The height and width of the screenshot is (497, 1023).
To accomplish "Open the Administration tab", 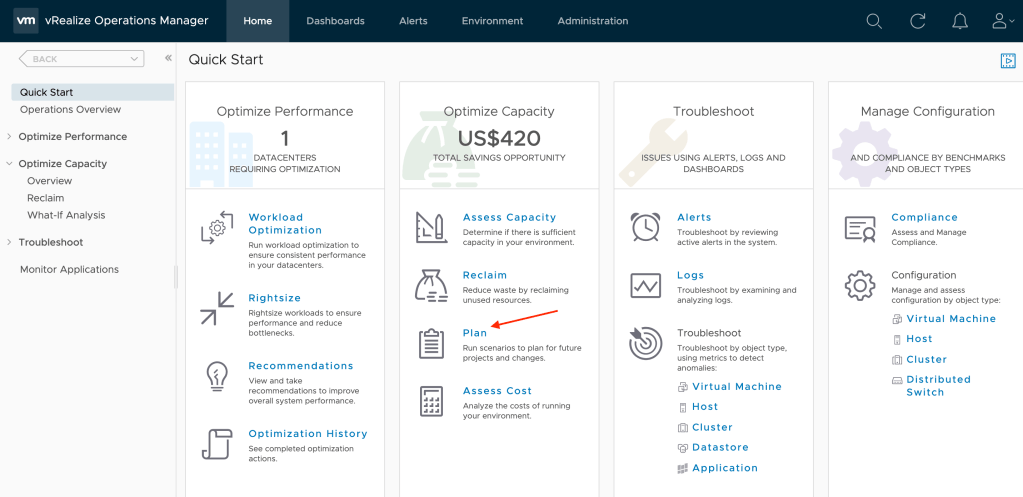I will click(592, 21).
